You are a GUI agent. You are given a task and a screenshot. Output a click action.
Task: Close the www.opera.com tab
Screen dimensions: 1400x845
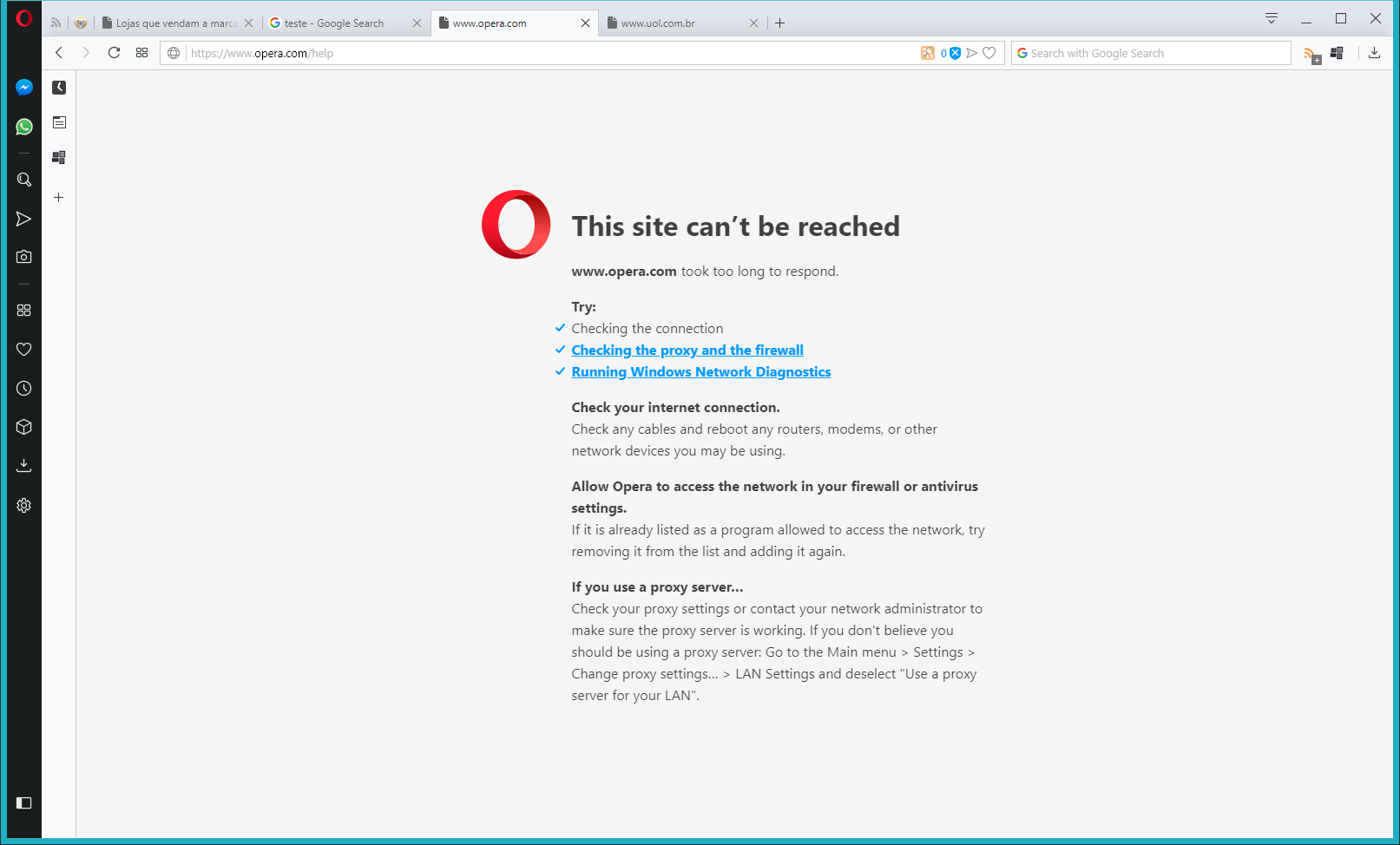pyautogui.click(x=586, y=23)
